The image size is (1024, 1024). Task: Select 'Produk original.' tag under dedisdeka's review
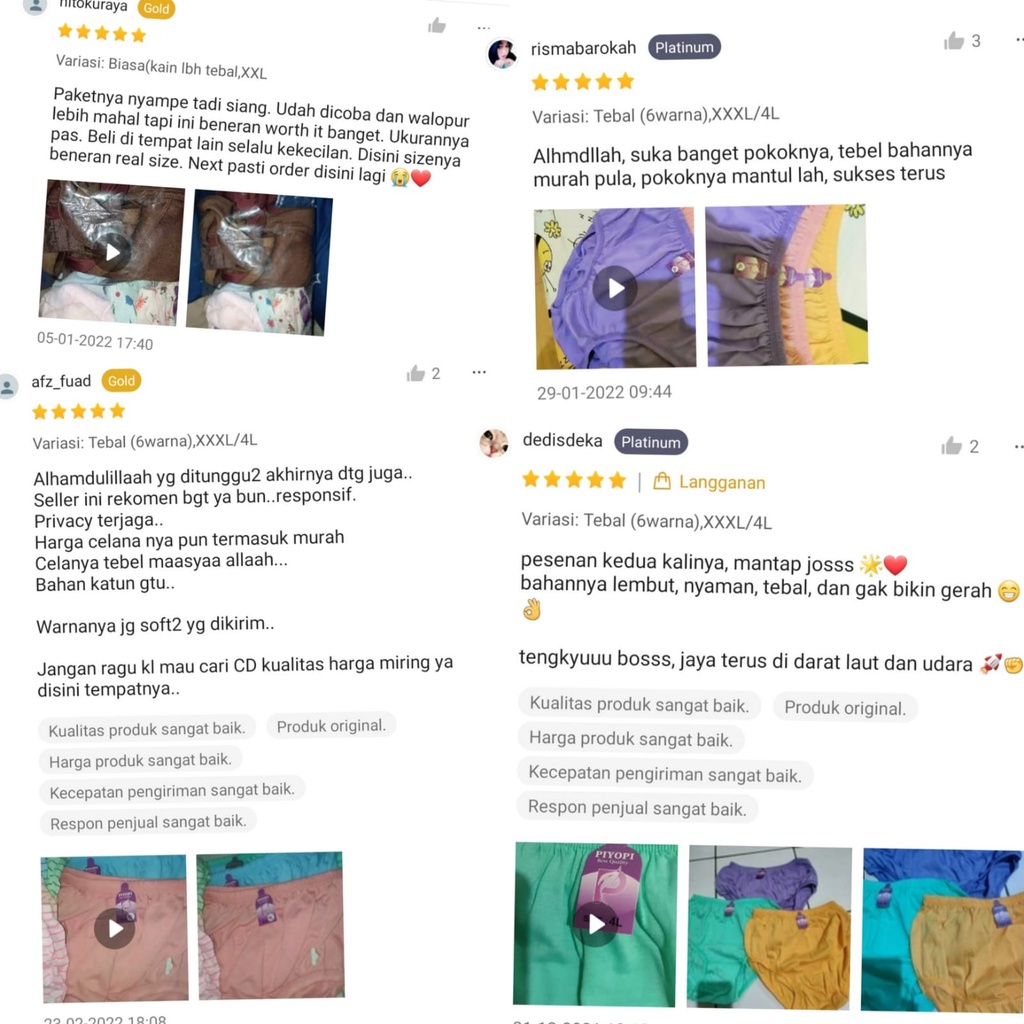[x=845, y=708]
